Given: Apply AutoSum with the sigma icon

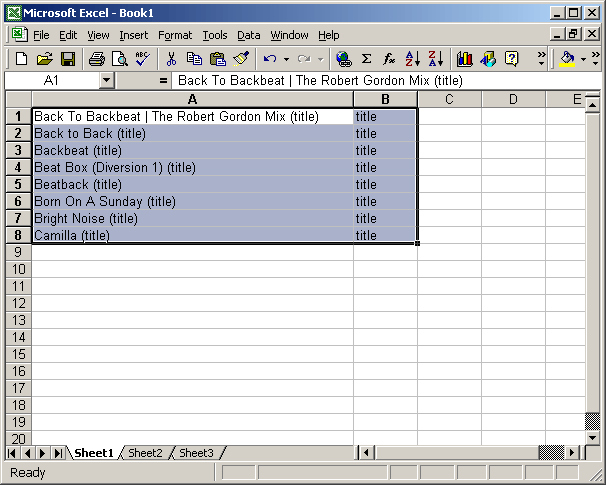Looking at the screenshot, I should pyautogui.click(x=366, y=59).
